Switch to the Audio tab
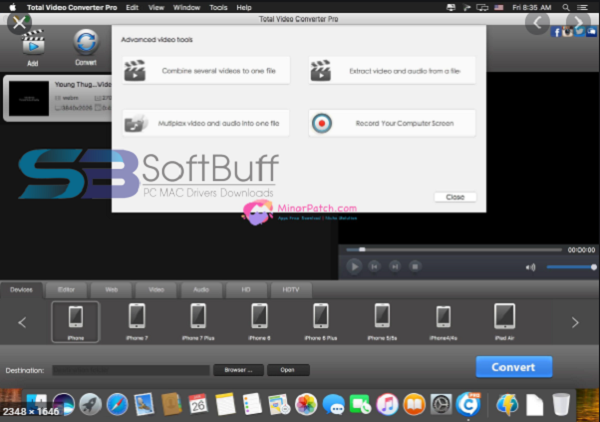Viewport: 600px width, 422px height. tap(201, 290)
